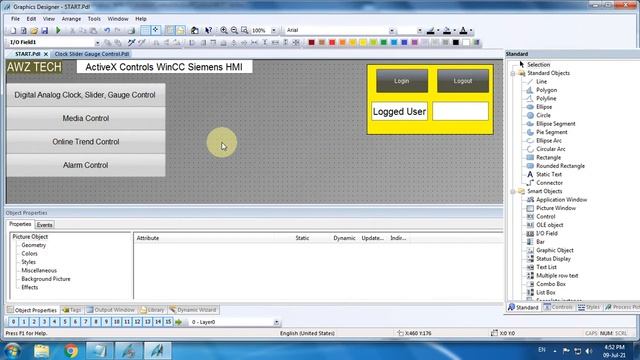Open Windows Explorer from the taskbar
640x360 pixels.
(x=42, y=351)
